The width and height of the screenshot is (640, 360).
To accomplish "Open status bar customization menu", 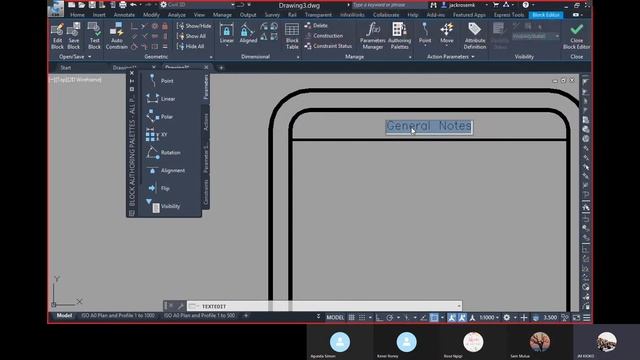I will click(x=587, y=318).
